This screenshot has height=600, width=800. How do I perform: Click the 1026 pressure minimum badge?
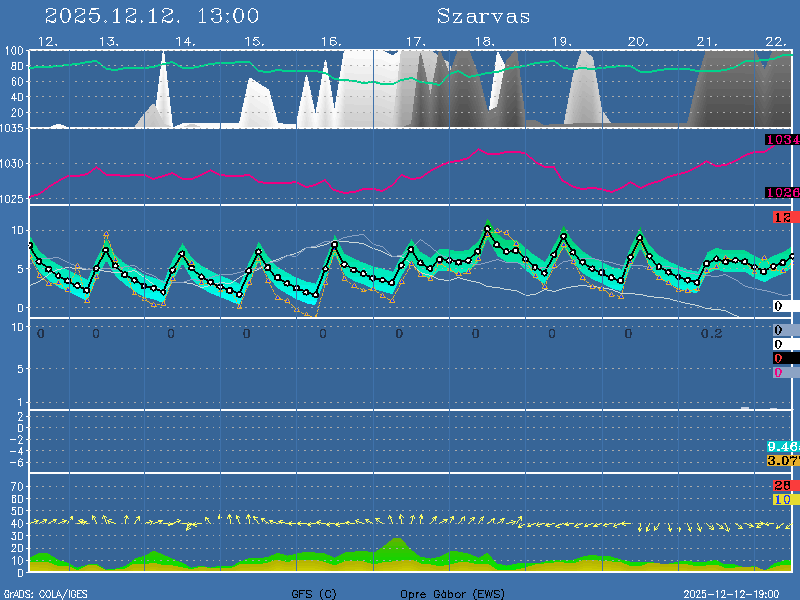782,192
